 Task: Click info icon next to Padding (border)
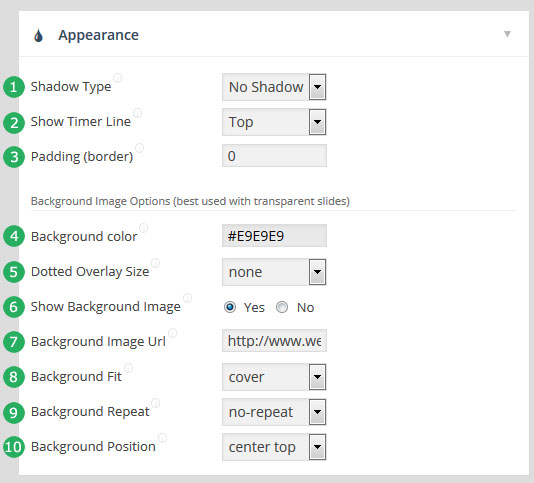click(x=140, y=148)
